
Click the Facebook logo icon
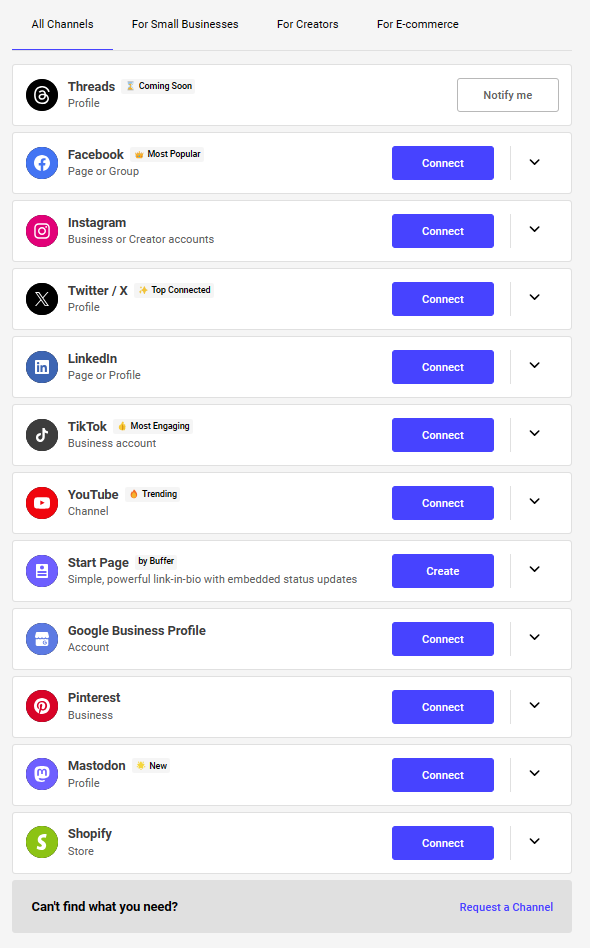[x=42, y=163]
